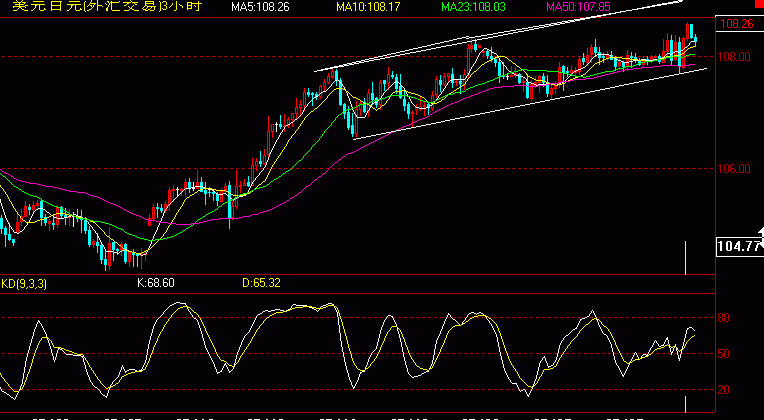Select the MA5:108.26 moving average label
Viewport: 764px width, 420px height.
tap(260, 7)
